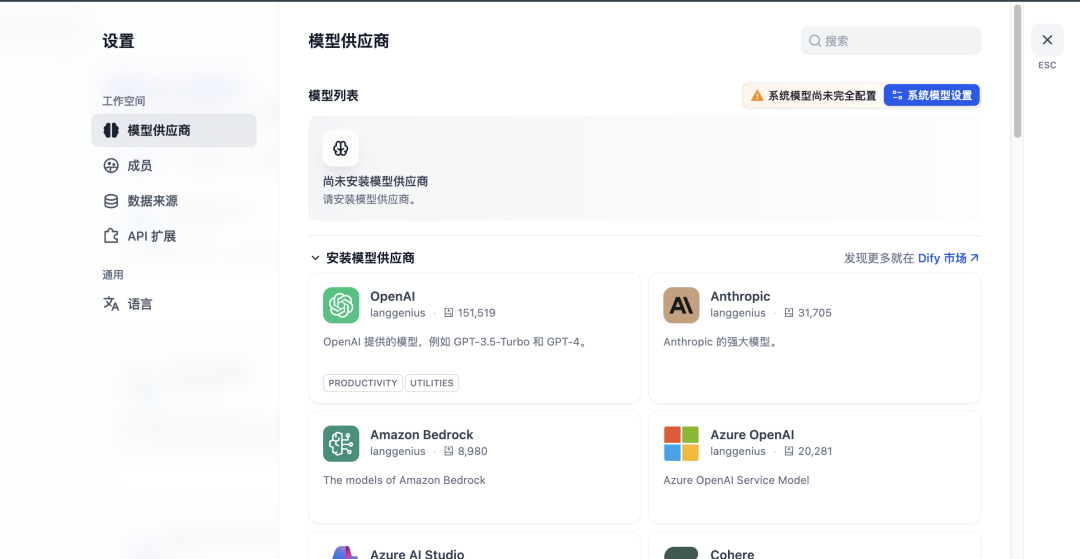Screen dimensions: 1080x559
Task: Click the 系统模型设置 button
Action: pyautogui.click(x=931, y=96)
